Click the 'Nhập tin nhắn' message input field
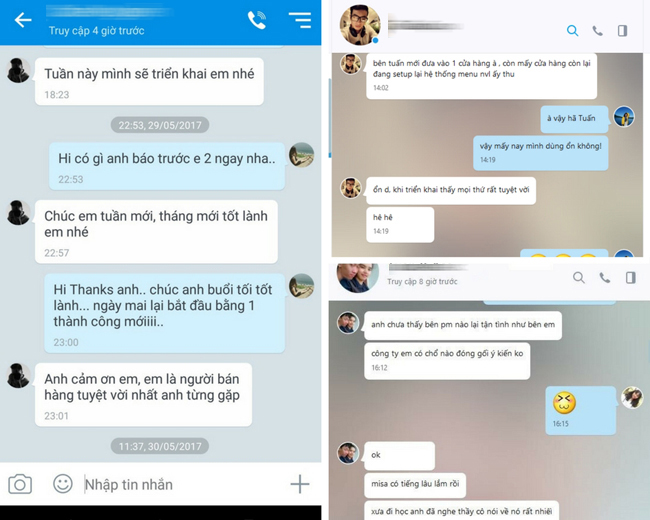 pyautogui.click(x=182, y=484)
